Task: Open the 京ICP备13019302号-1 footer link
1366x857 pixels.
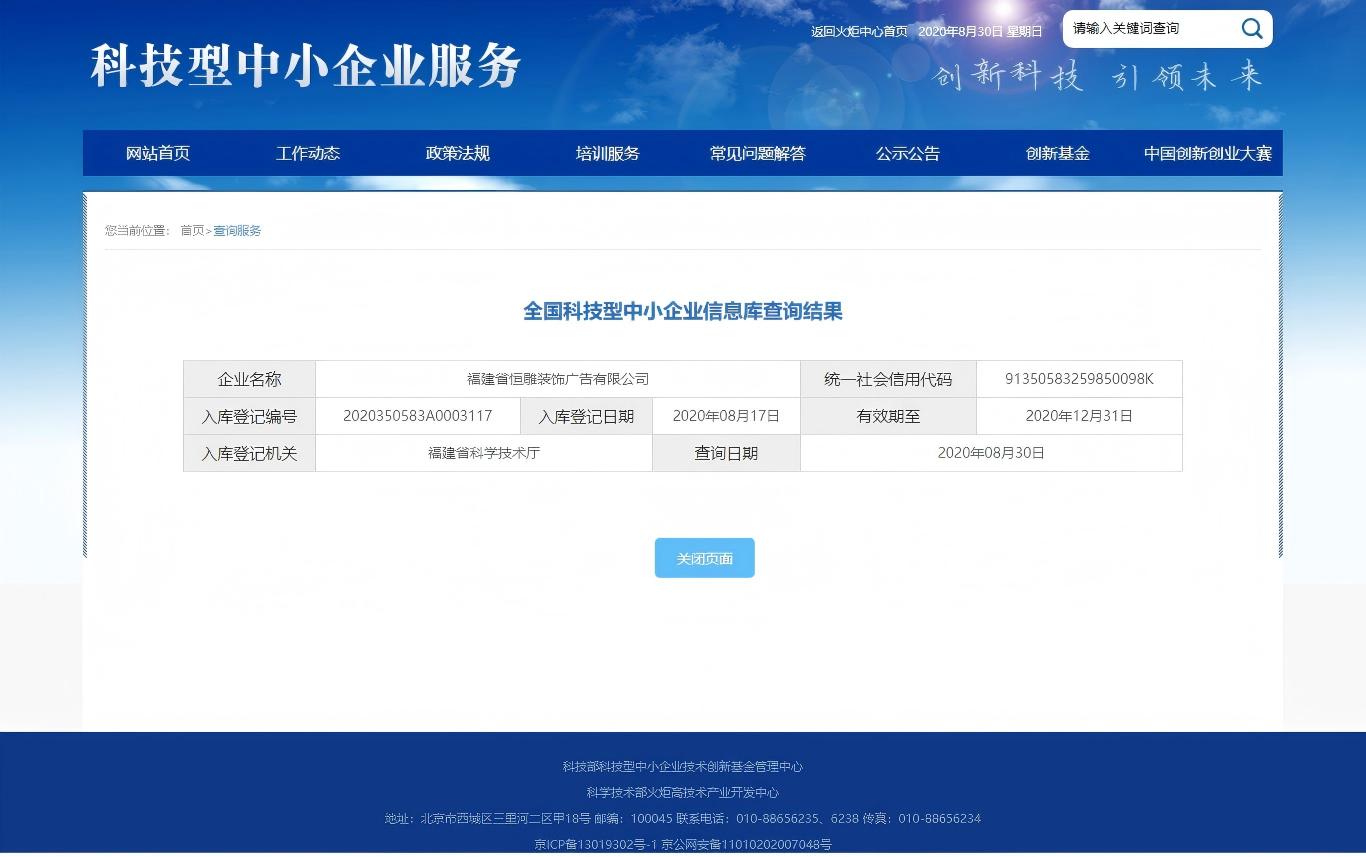Action: (595, 844)
